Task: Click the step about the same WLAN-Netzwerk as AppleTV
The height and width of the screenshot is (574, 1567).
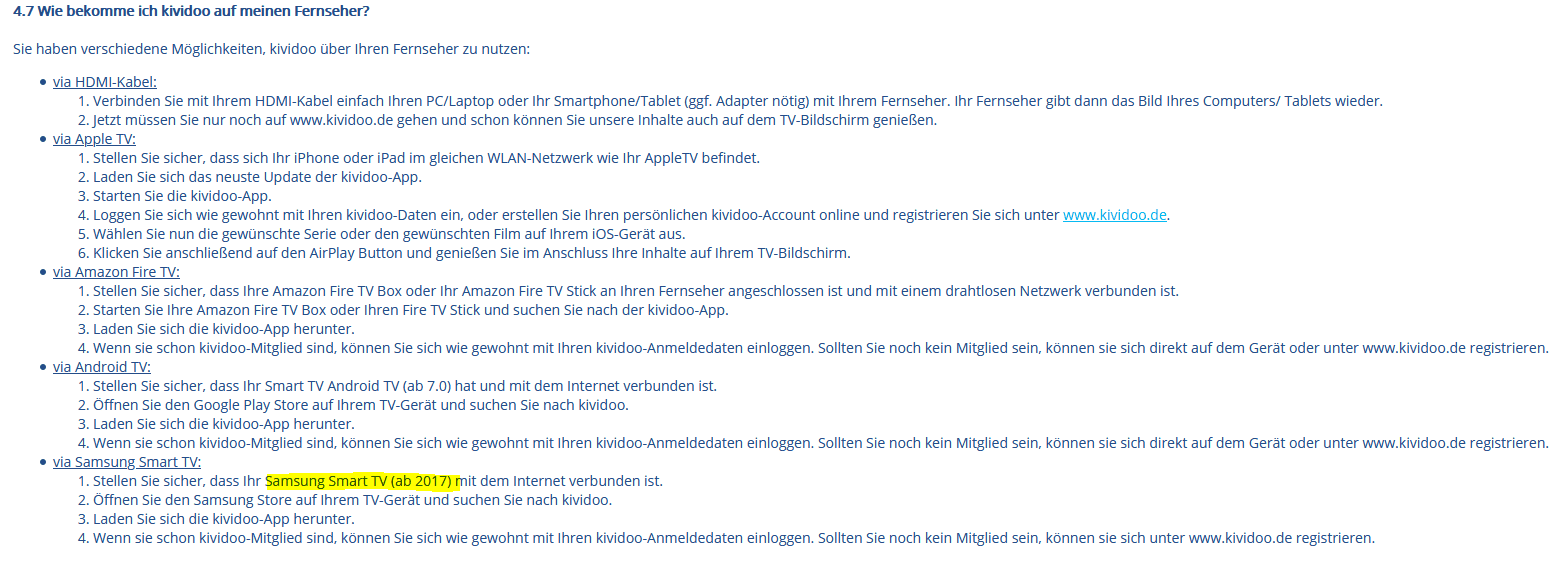Action: [420, 158]
